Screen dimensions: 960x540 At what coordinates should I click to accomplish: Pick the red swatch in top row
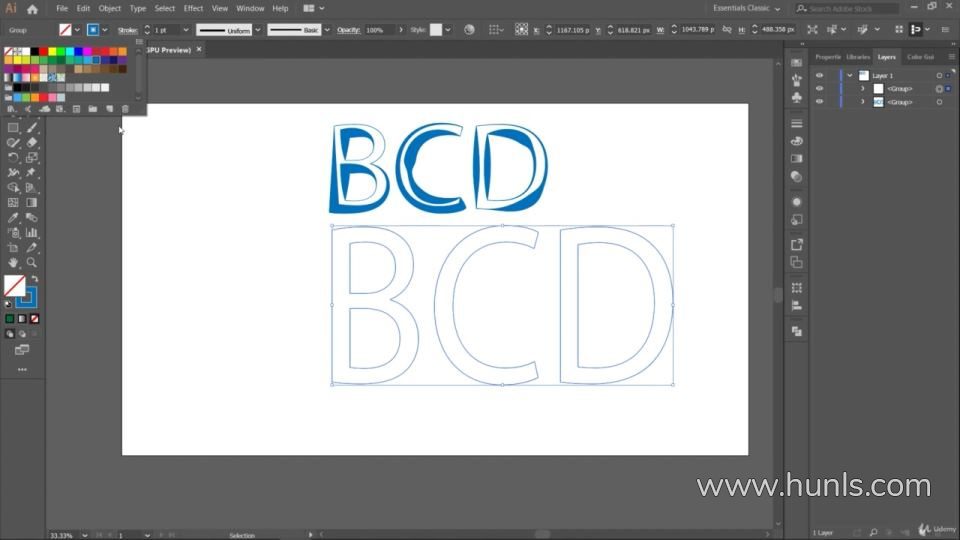pos(43,51)
